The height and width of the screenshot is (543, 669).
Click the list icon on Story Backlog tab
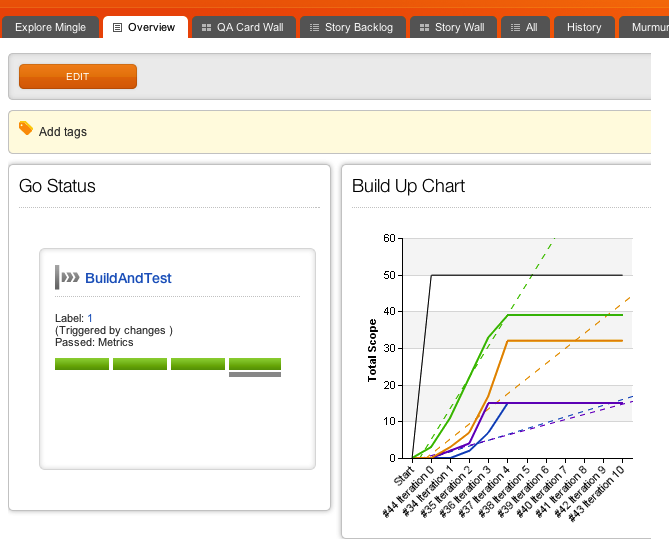(x=314, y=28)
